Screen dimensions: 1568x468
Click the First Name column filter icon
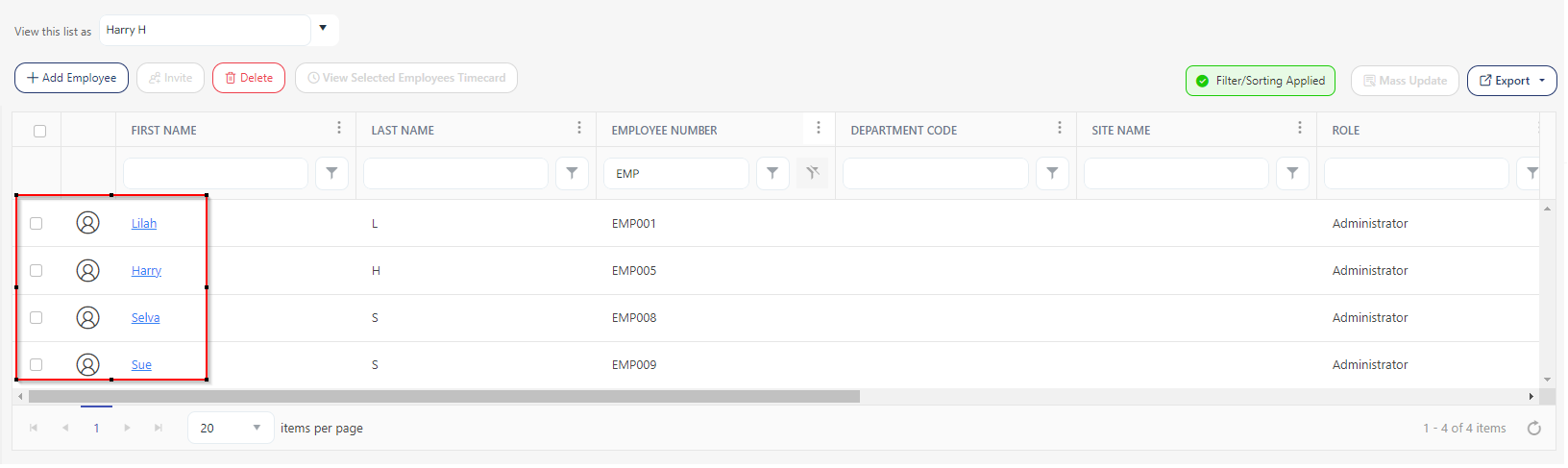coord(331,174)
